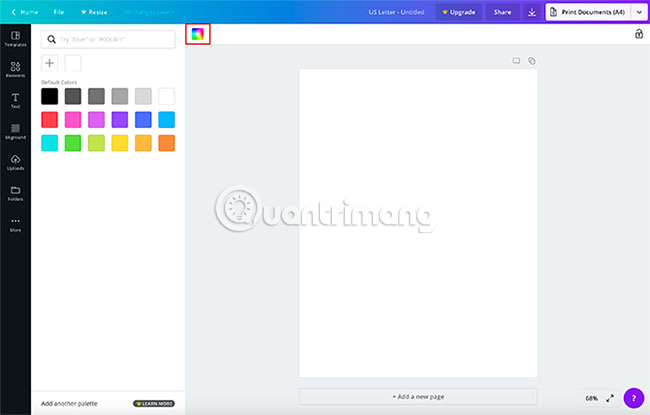Click the color search field

108,39
